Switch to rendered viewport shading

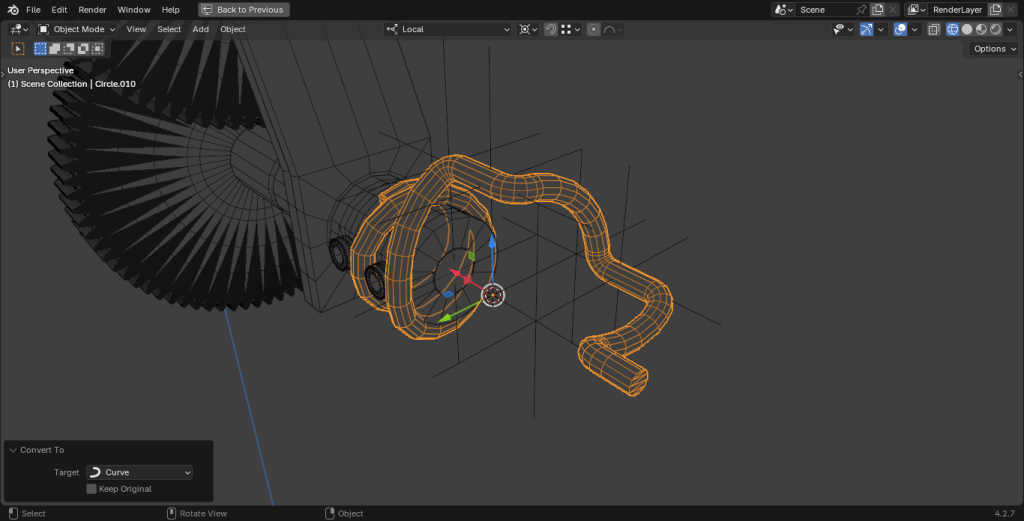(995, 29)
